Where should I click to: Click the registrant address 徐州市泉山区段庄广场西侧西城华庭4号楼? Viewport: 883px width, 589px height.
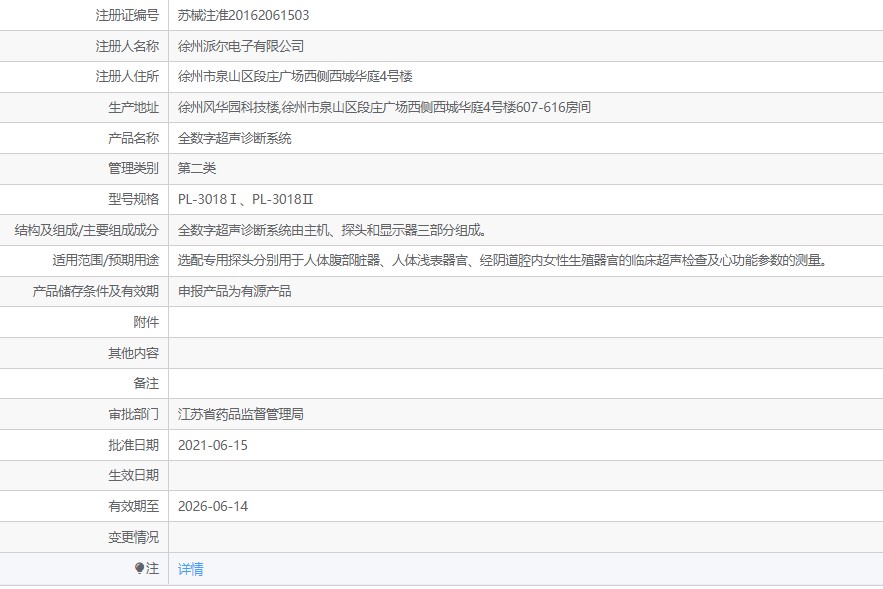[295, 76]
